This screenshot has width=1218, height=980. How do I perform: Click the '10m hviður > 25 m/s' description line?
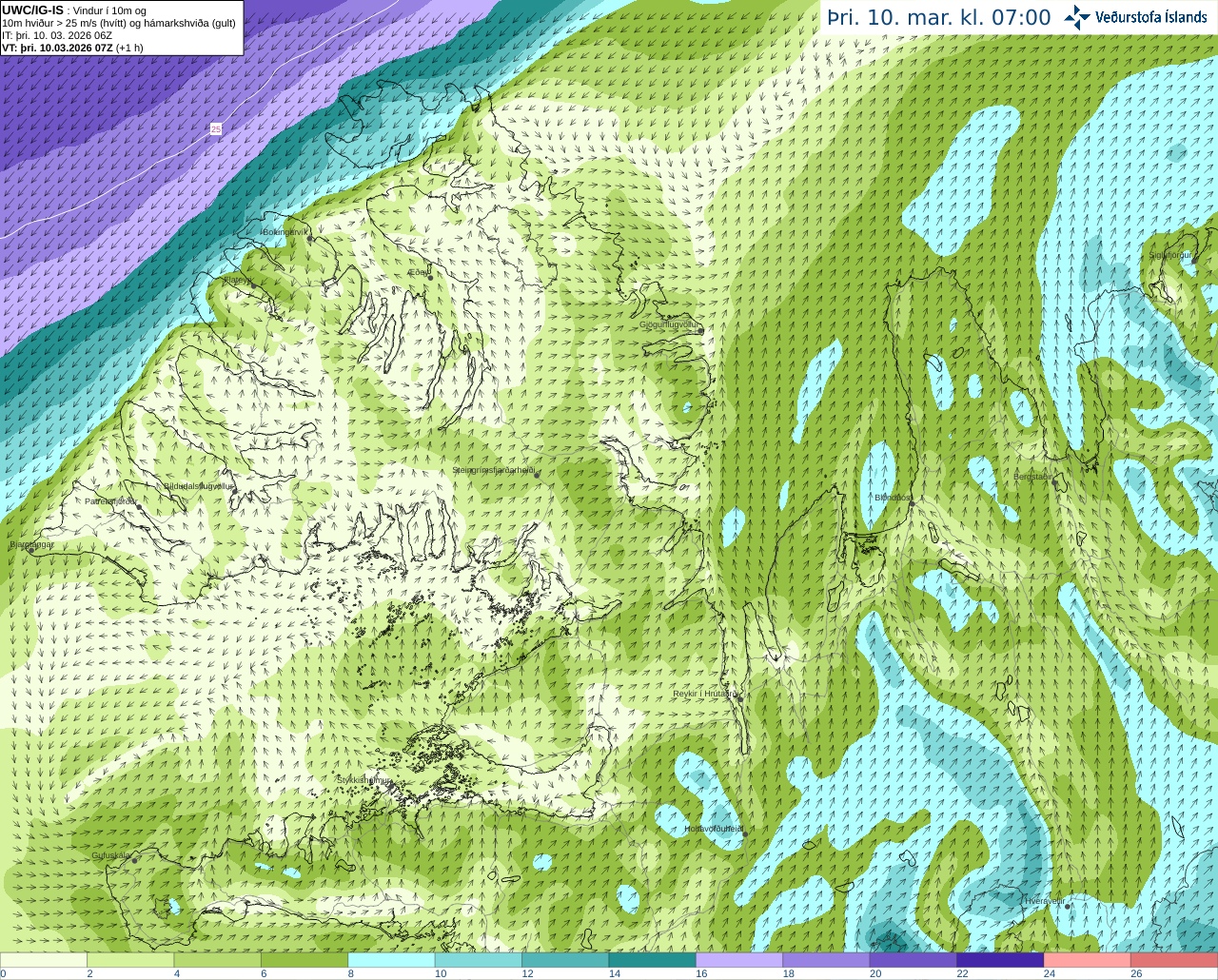119,23
